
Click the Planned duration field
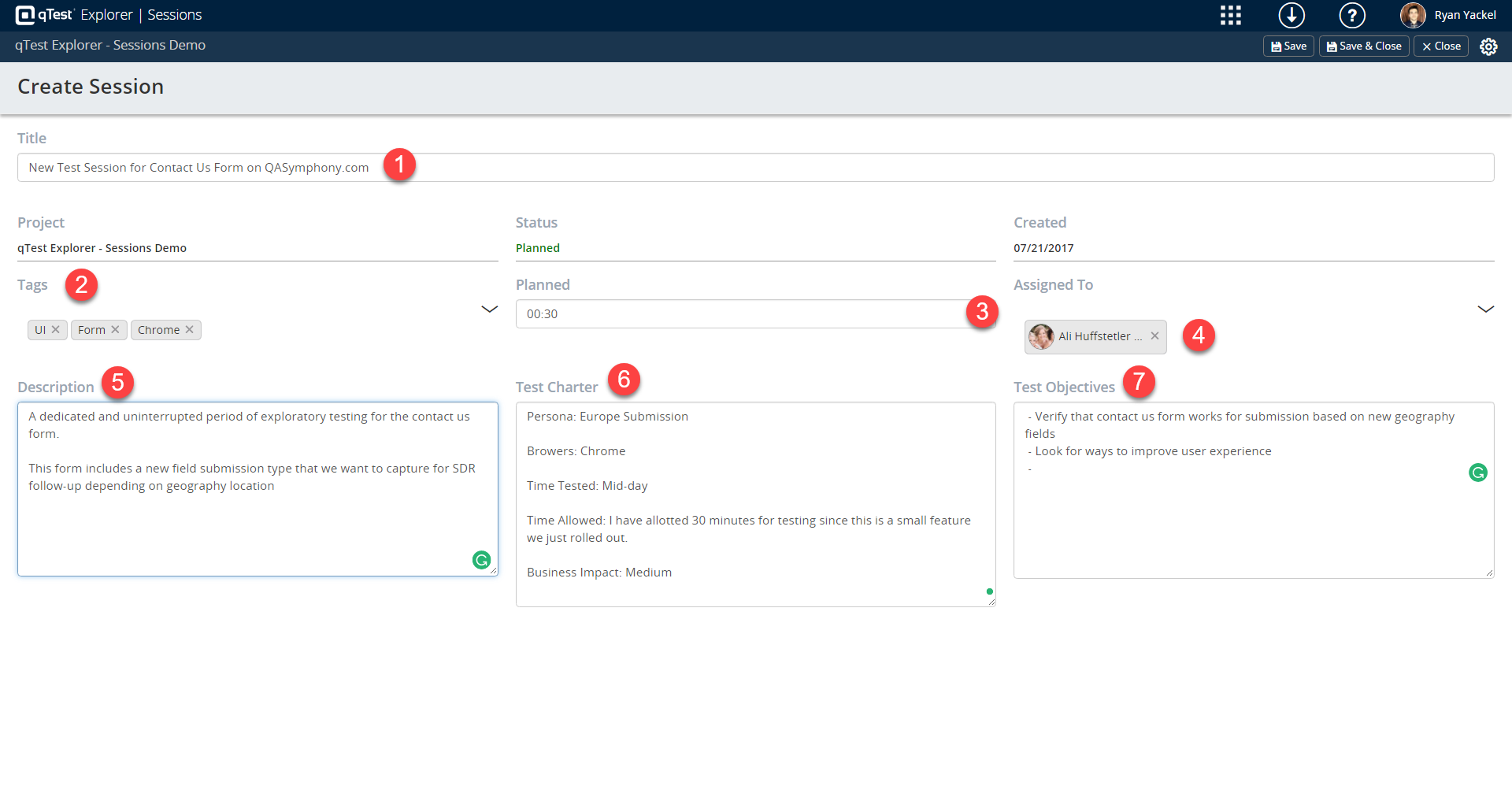740,314
